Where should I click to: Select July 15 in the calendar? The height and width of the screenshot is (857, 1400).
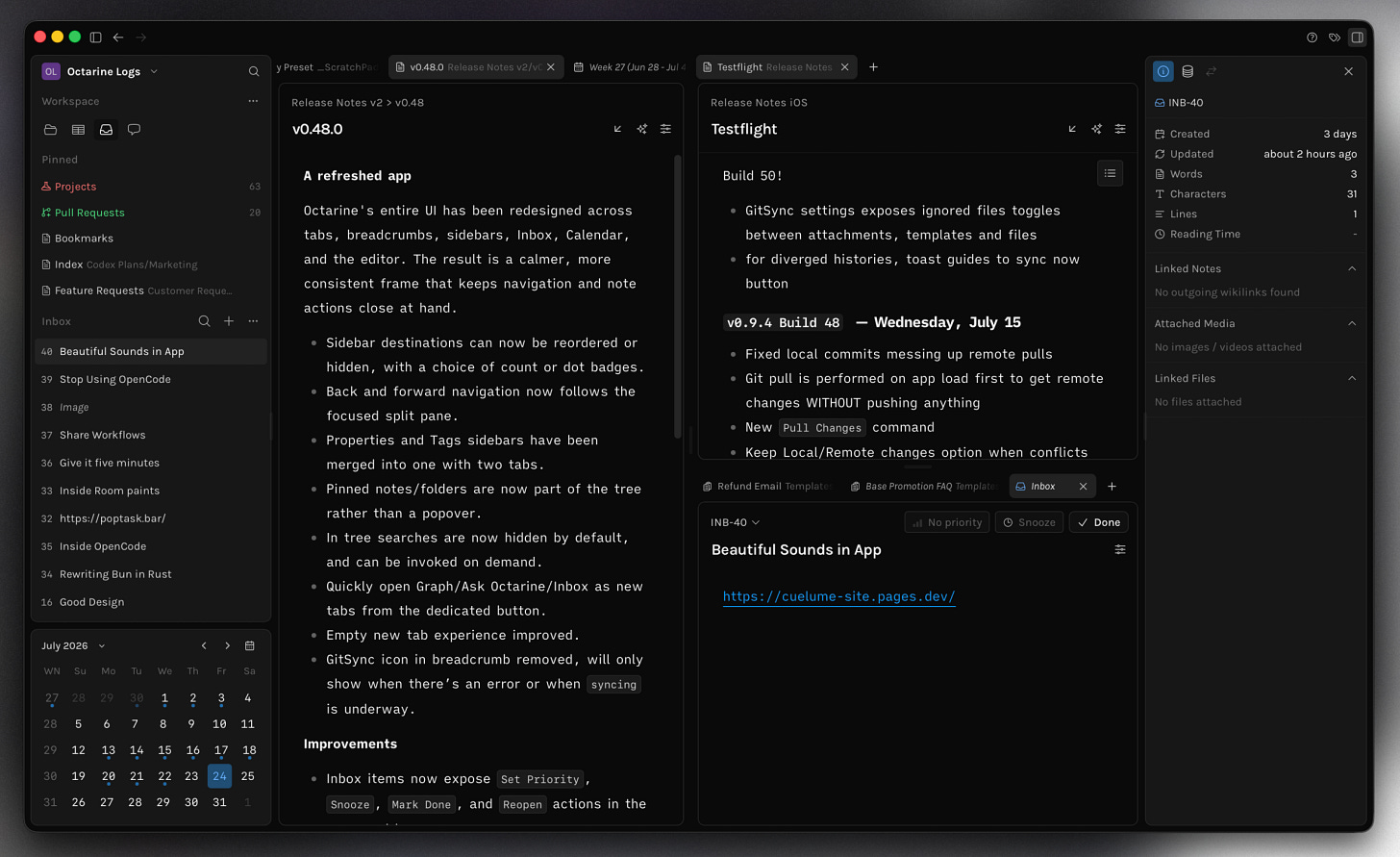164,750
